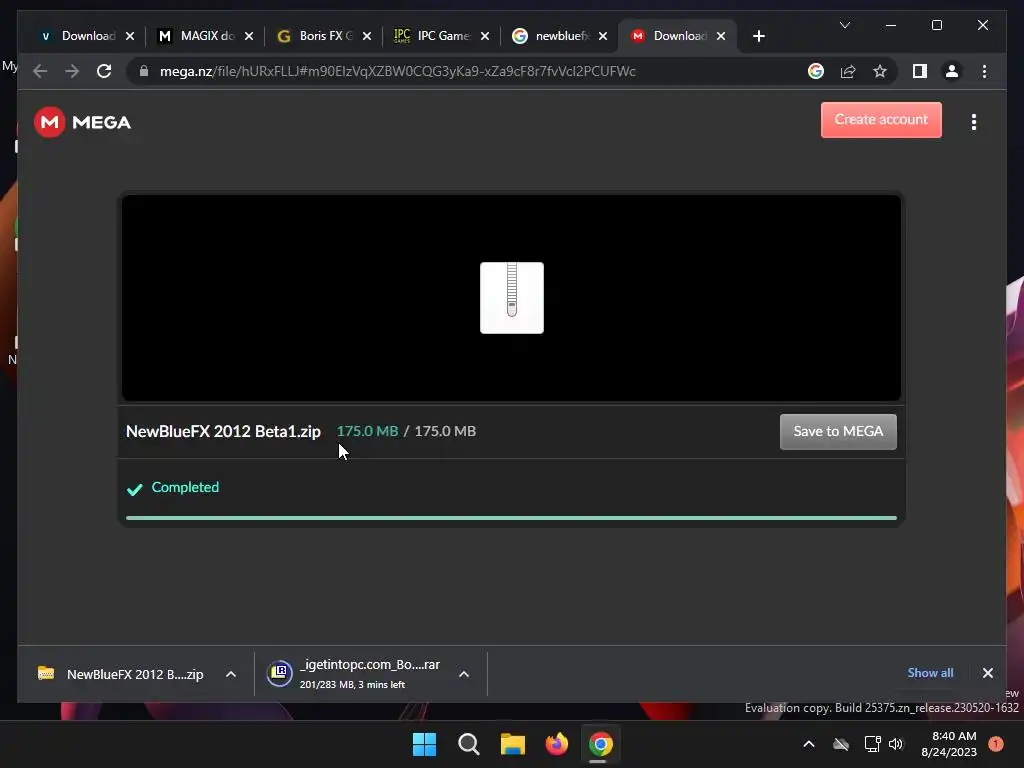This screenshot has height=768, width=1024.
Task: Click the address bar URL
Action: [397, 71]
